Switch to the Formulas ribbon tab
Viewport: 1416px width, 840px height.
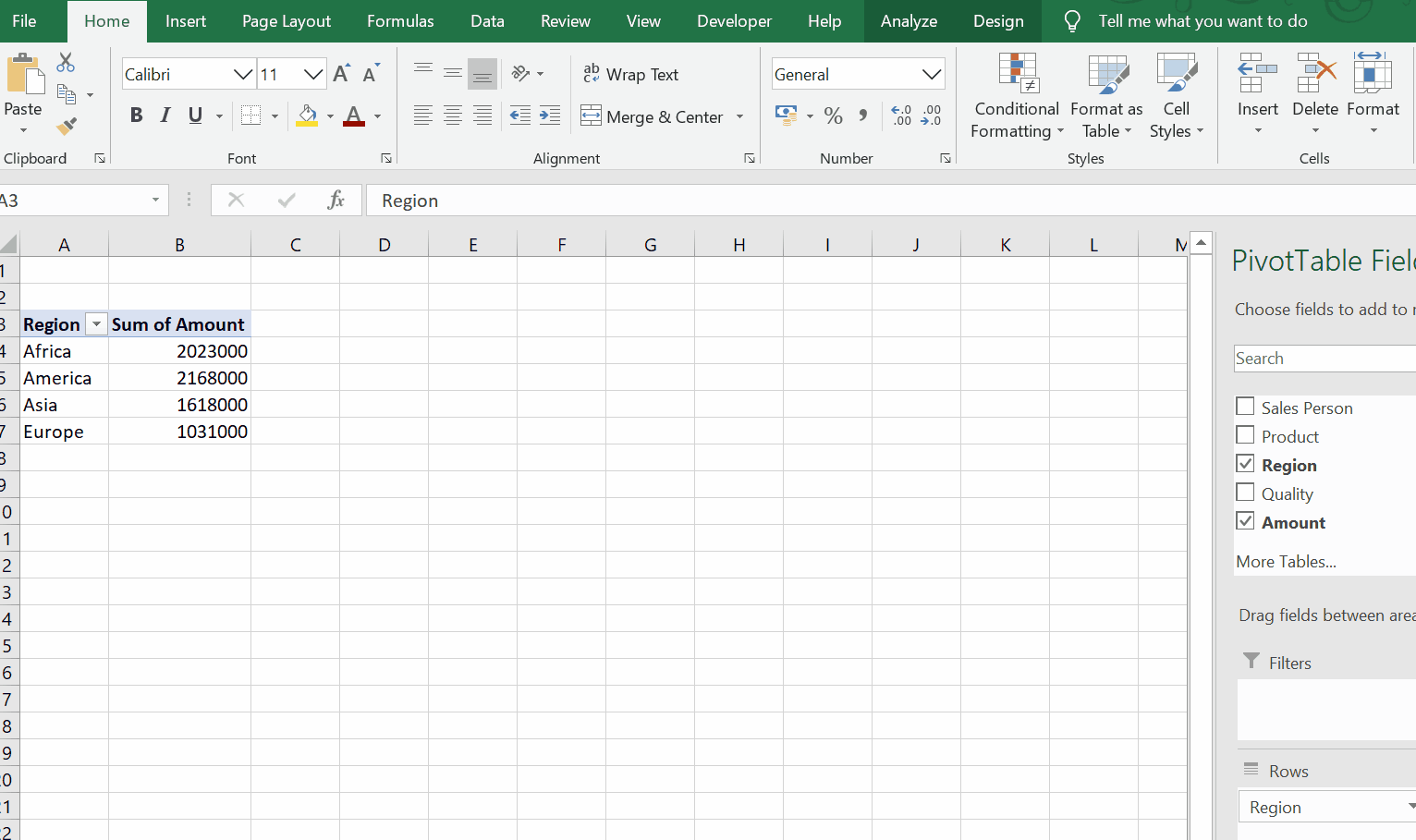(399, 20)
